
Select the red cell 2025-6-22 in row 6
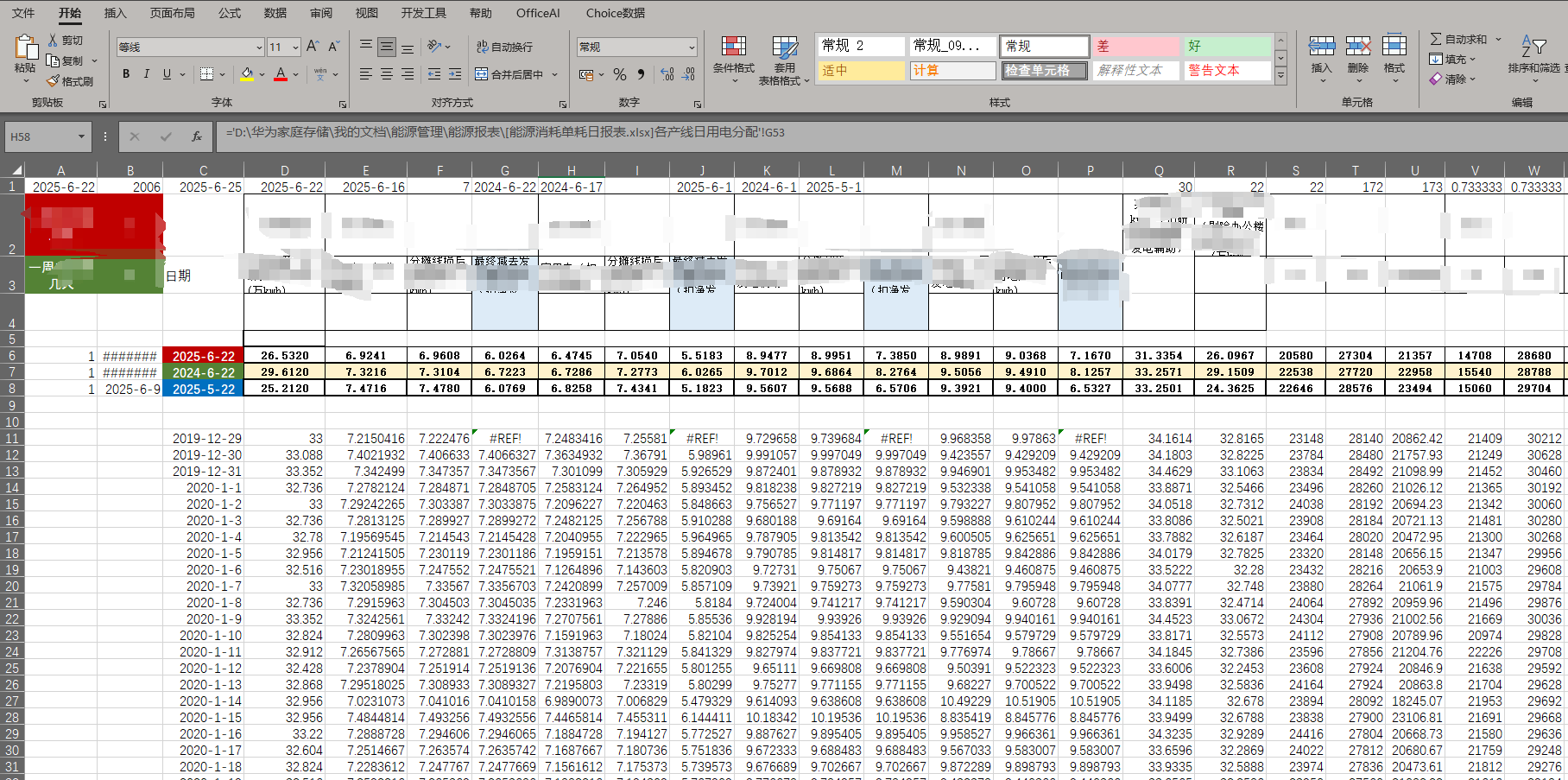(x=203, y=356)
